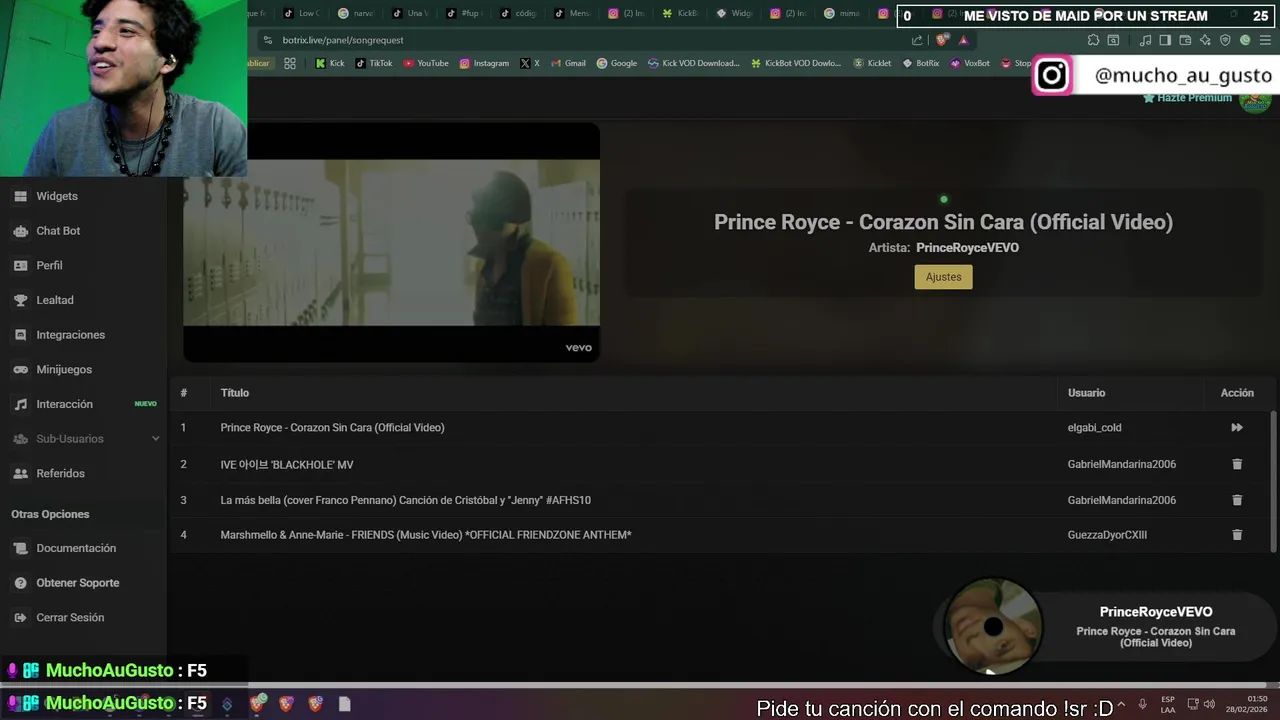Open the Kicklet bookmark

pyautogui.click(x=872, y=63)
